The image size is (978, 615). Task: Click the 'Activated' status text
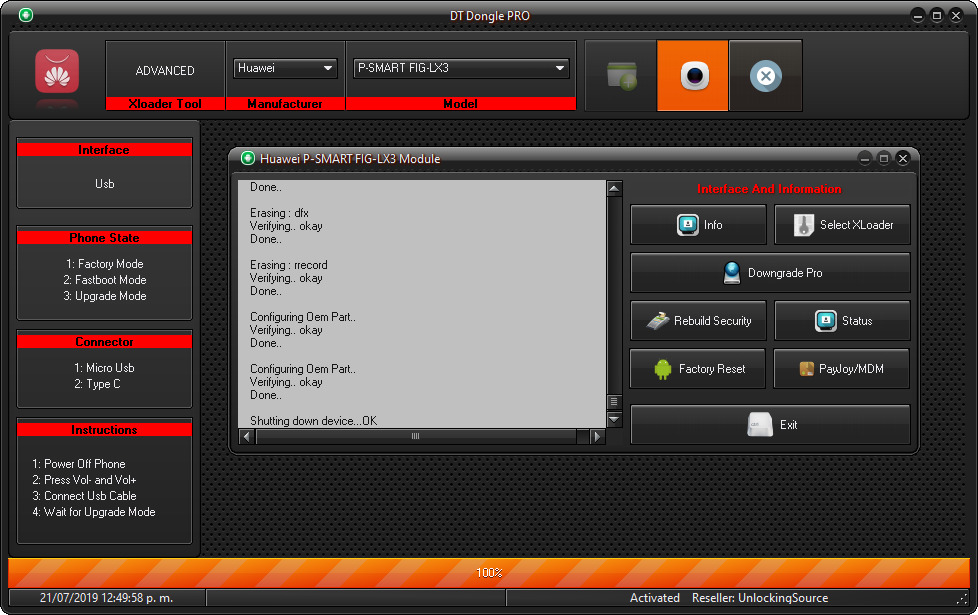point(655,598)
